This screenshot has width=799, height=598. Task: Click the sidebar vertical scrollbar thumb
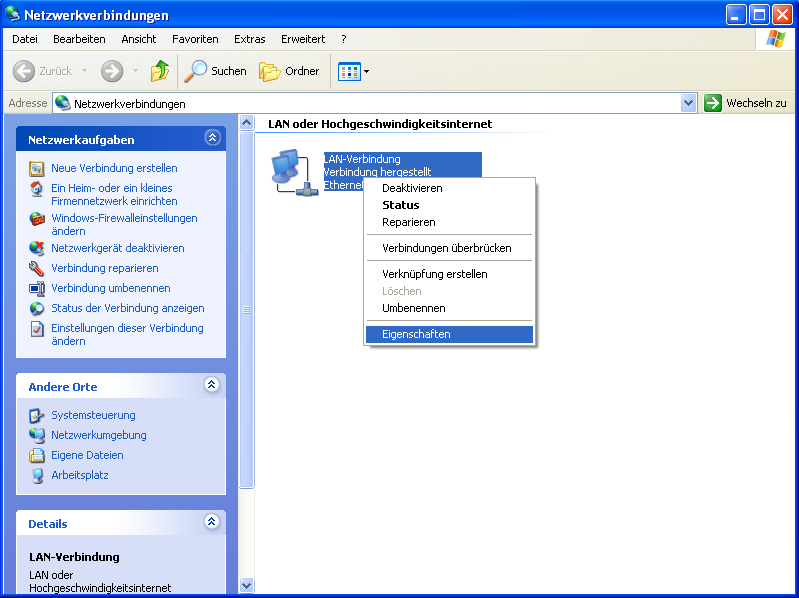pyautogui.click(x=247, y=310)
